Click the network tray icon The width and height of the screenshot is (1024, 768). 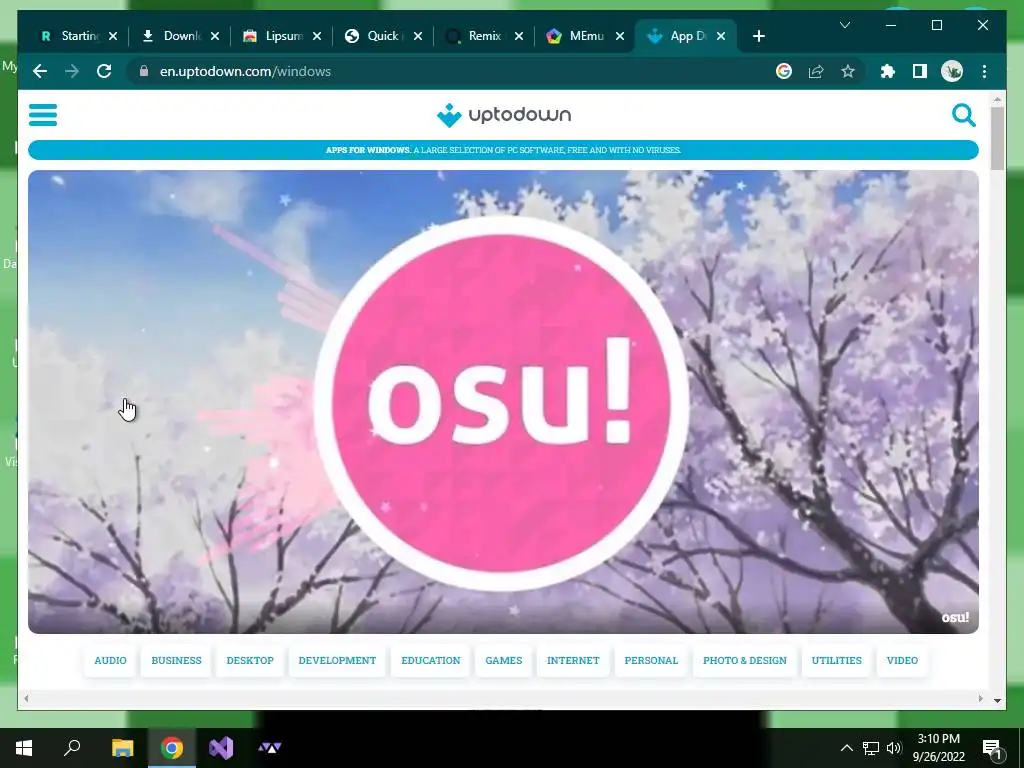871,748
